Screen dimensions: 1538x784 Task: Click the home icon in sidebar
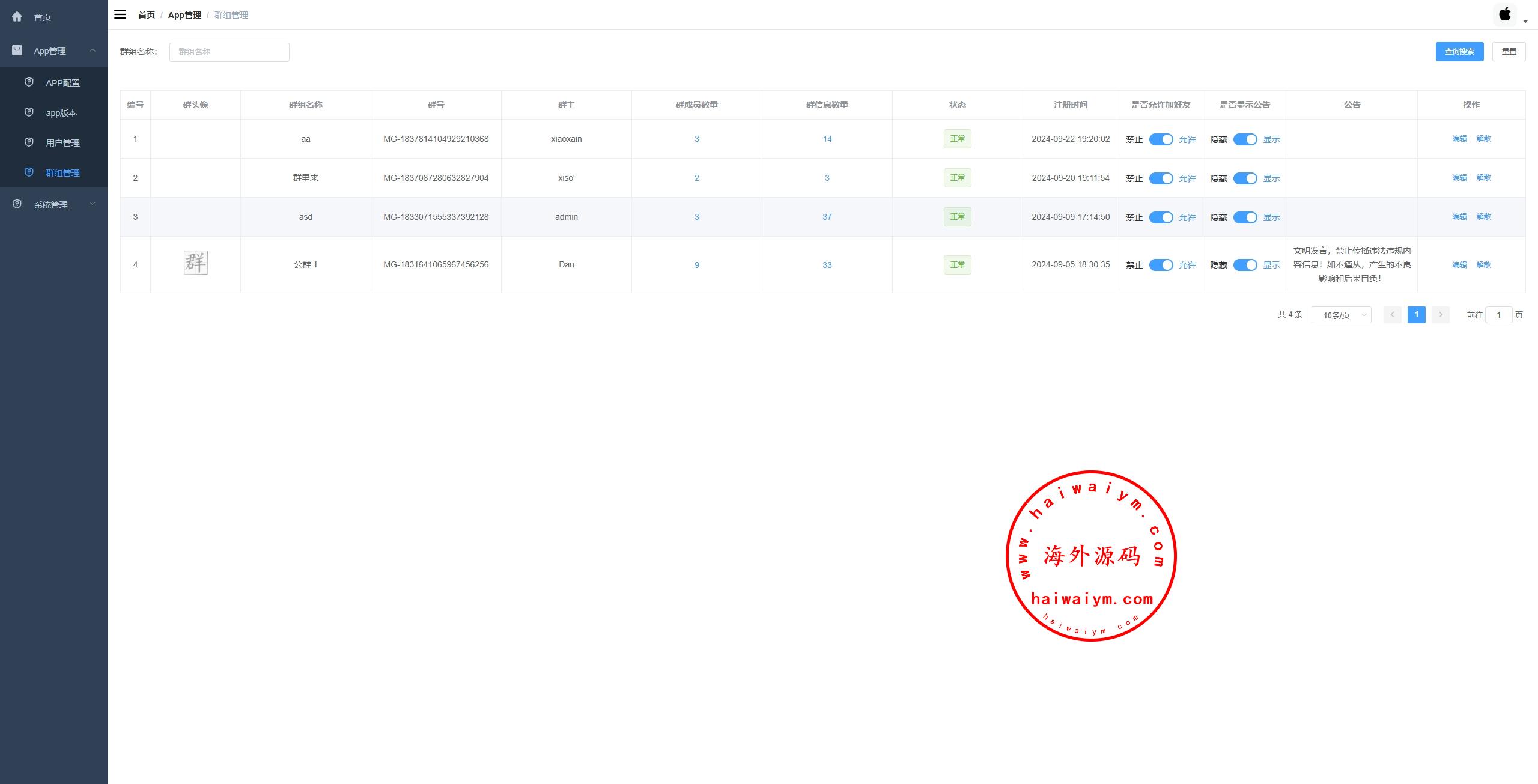[x=17, y=17]
